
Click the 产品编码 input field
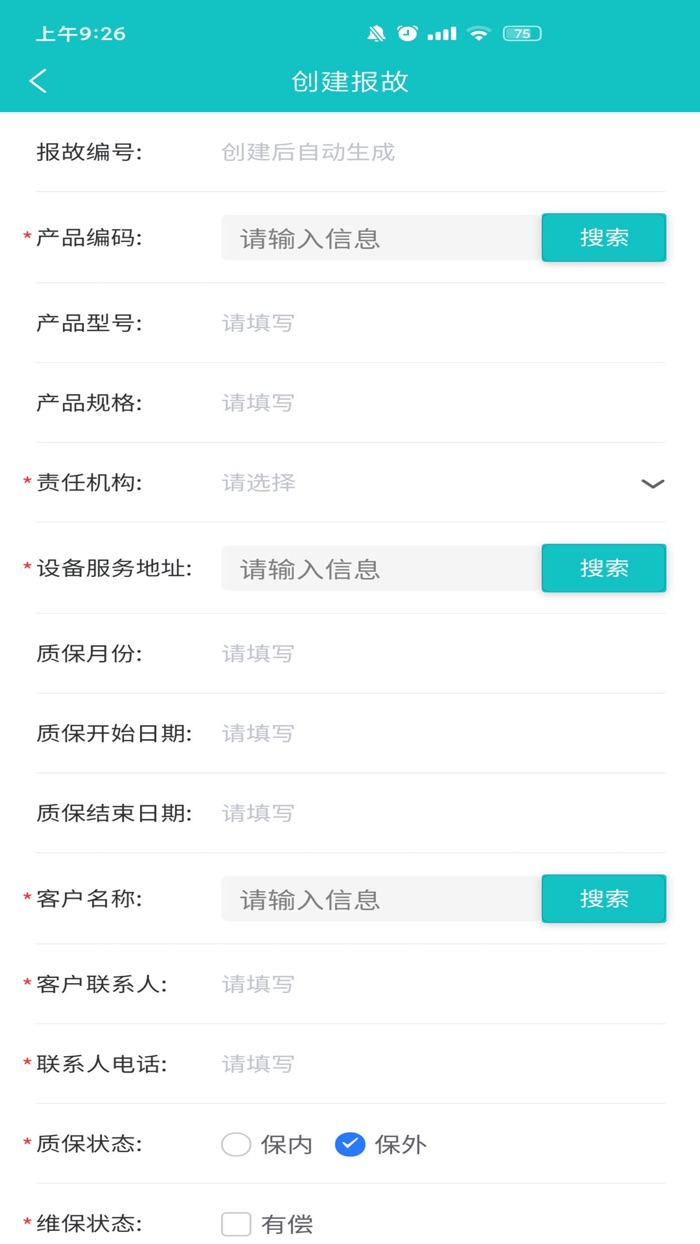tap(380, 237)
